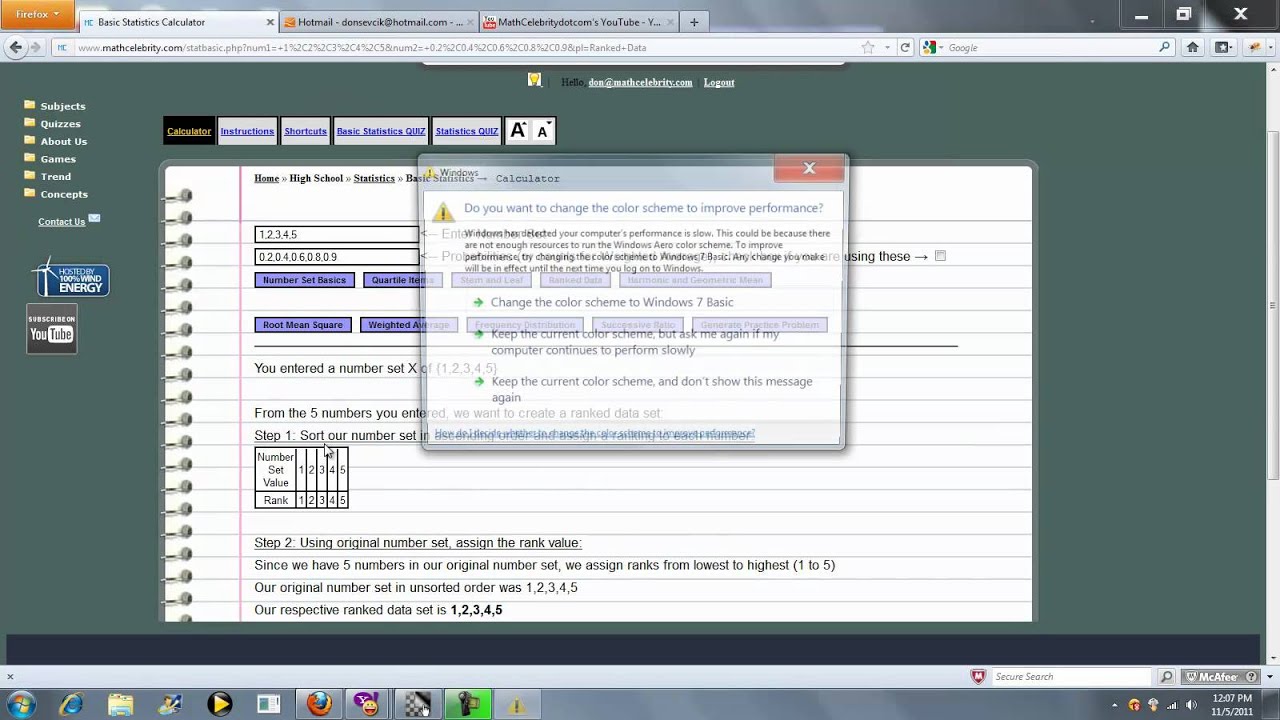Screen dimensions: 1280x720
Task: Open the media player taskbar icon
Action: [x=220, y=704]
